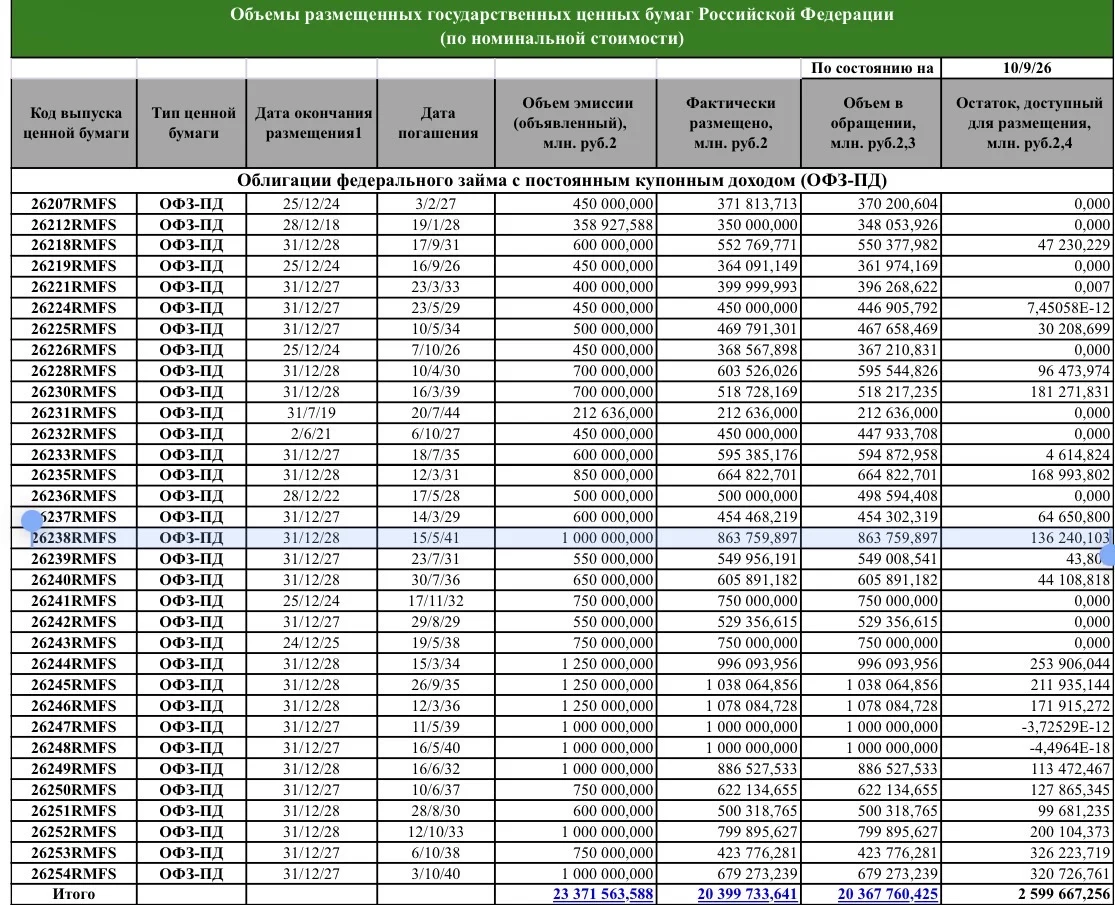Select cell 'По состоянию на'
This screenshot has width=1115, height=905.
pos(871,68)
